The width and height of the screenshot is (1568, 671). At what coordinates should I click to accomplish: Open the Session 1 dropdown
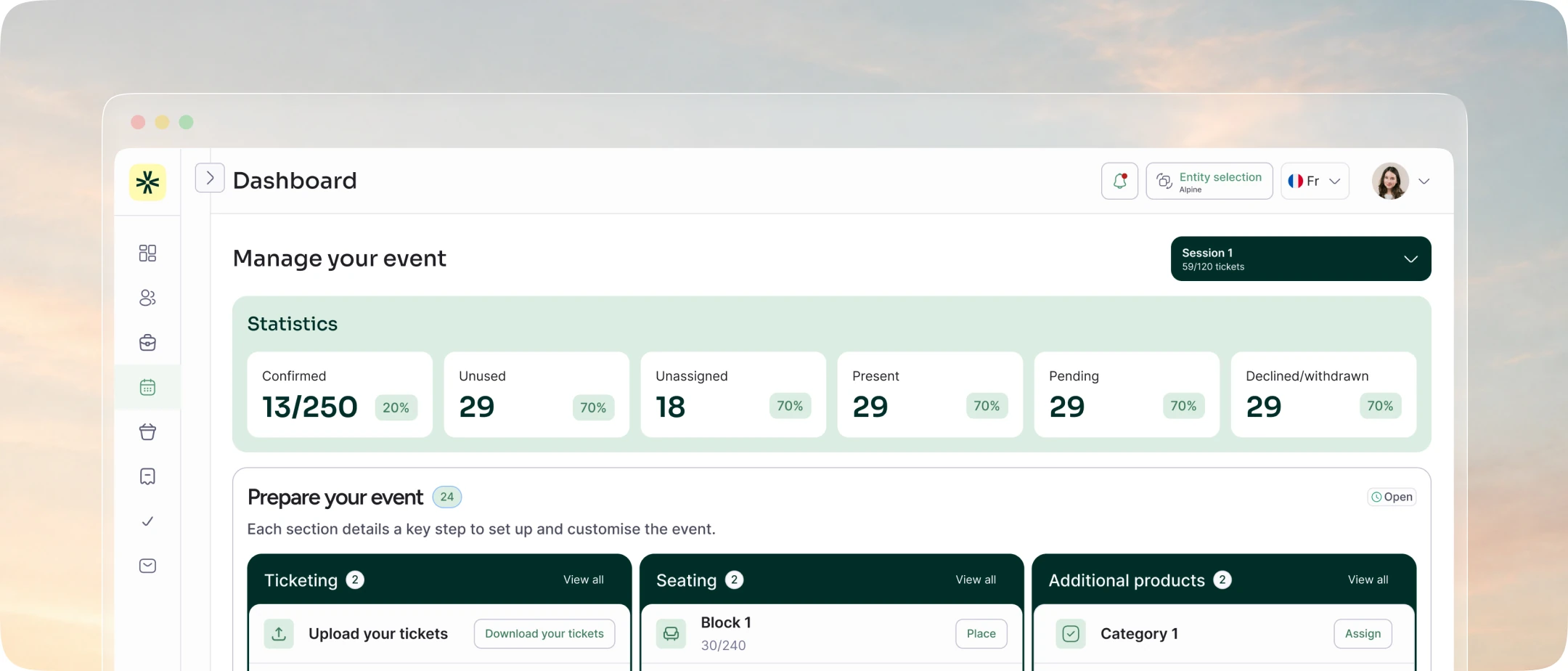click(1301, 259)
